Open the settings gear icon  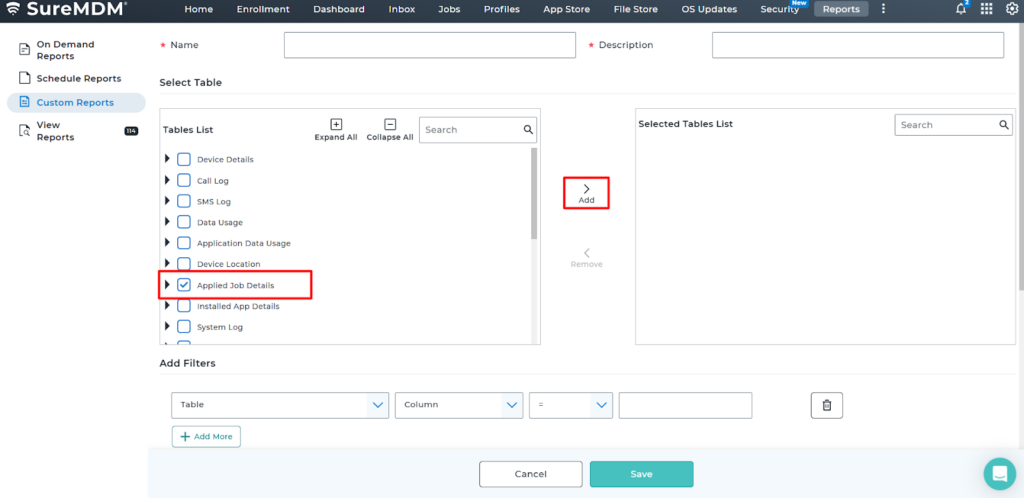click(1011, 9)
